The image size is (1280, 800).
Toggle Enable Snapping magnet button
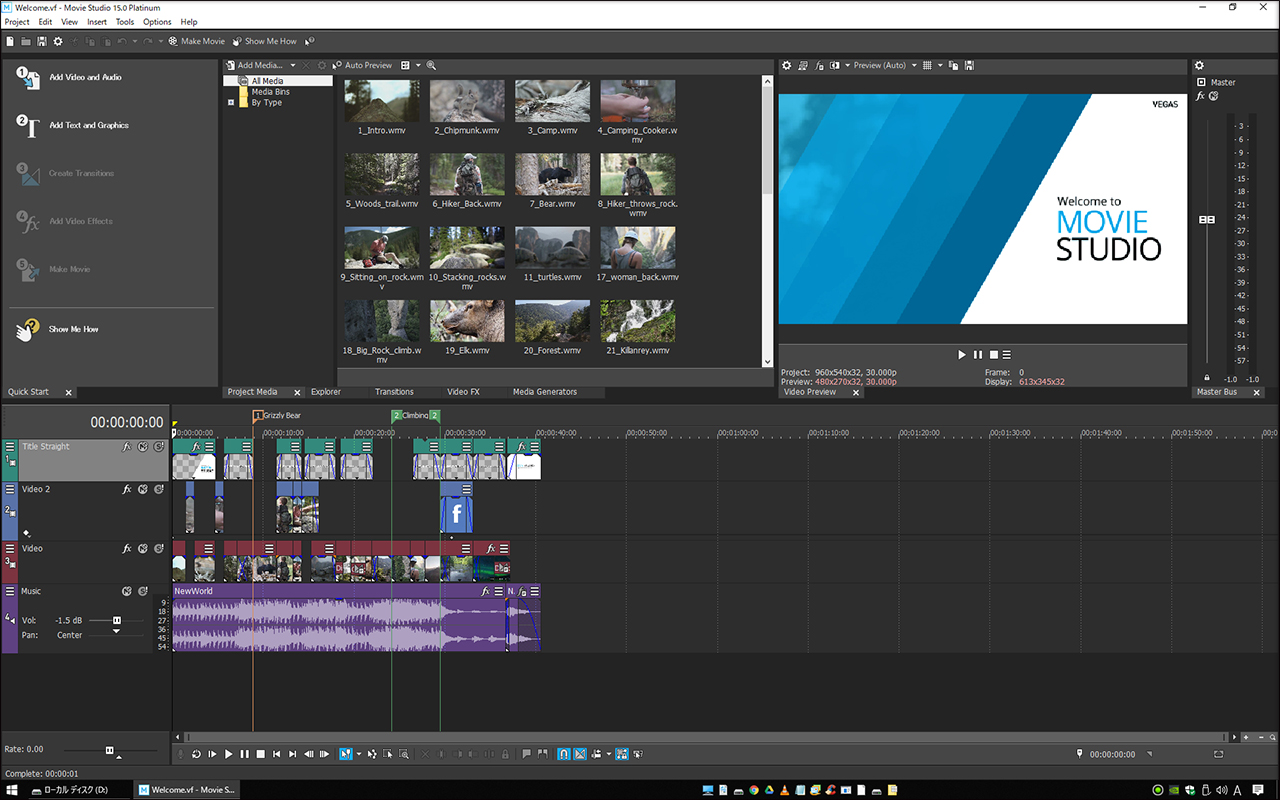tap(564, 754)
